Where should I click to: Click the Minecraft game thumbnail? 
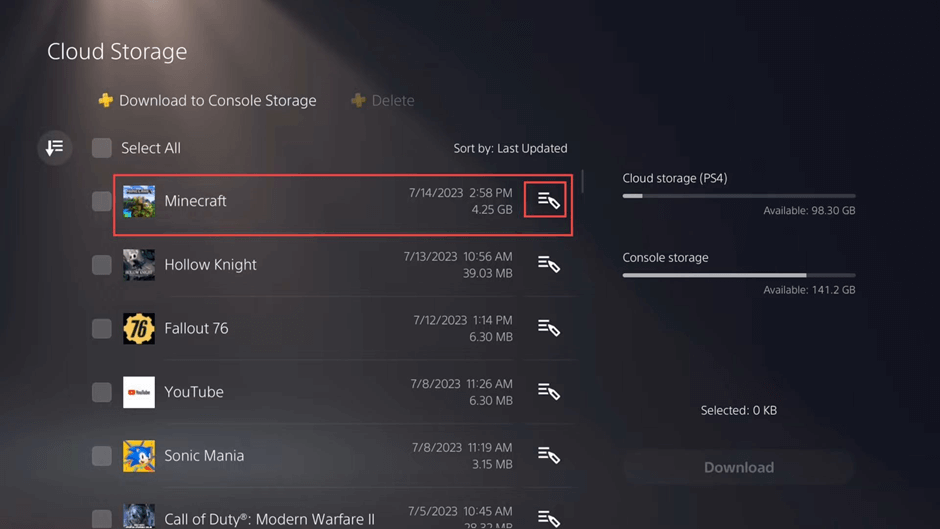tap(139, 201)
